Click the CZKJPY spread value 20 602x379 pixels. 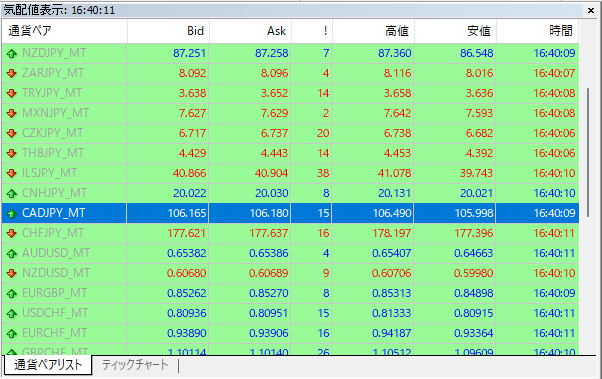tap(323, 133)
